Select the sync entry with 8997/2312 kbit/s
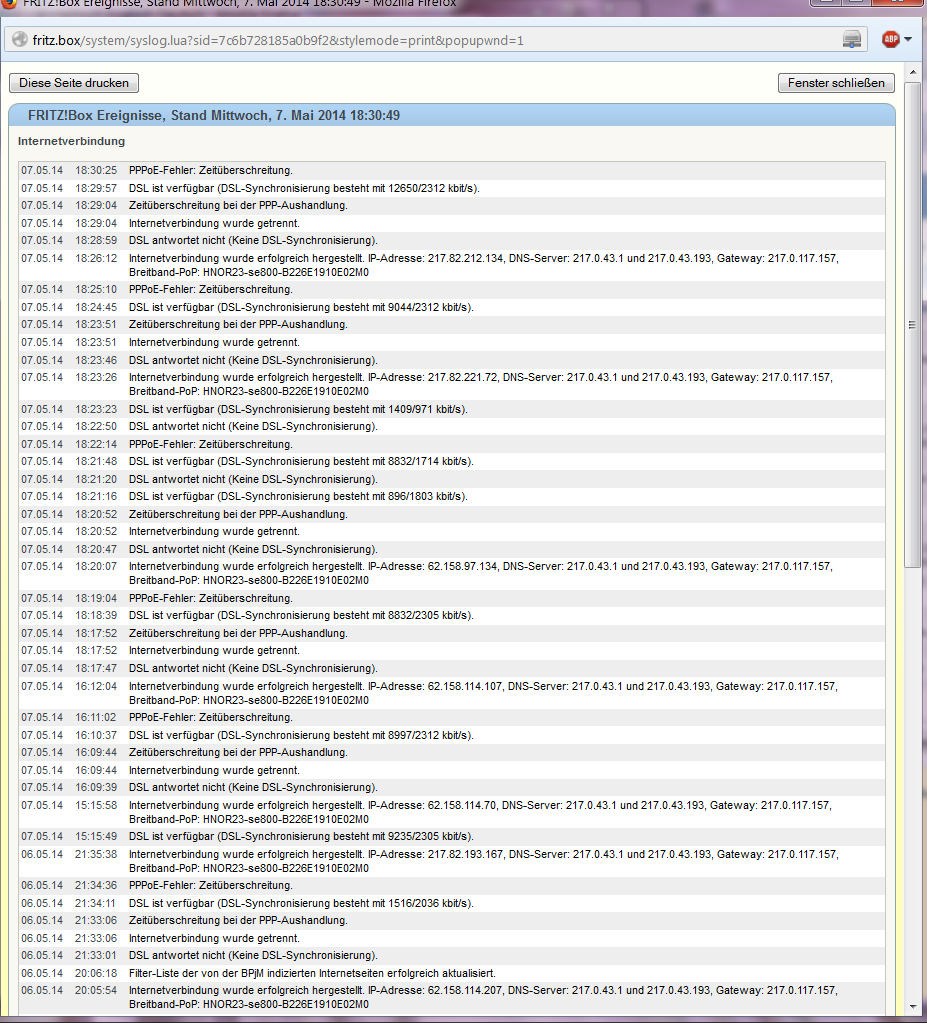This screenshot has width=927, height=1023. tap(451, 735)
